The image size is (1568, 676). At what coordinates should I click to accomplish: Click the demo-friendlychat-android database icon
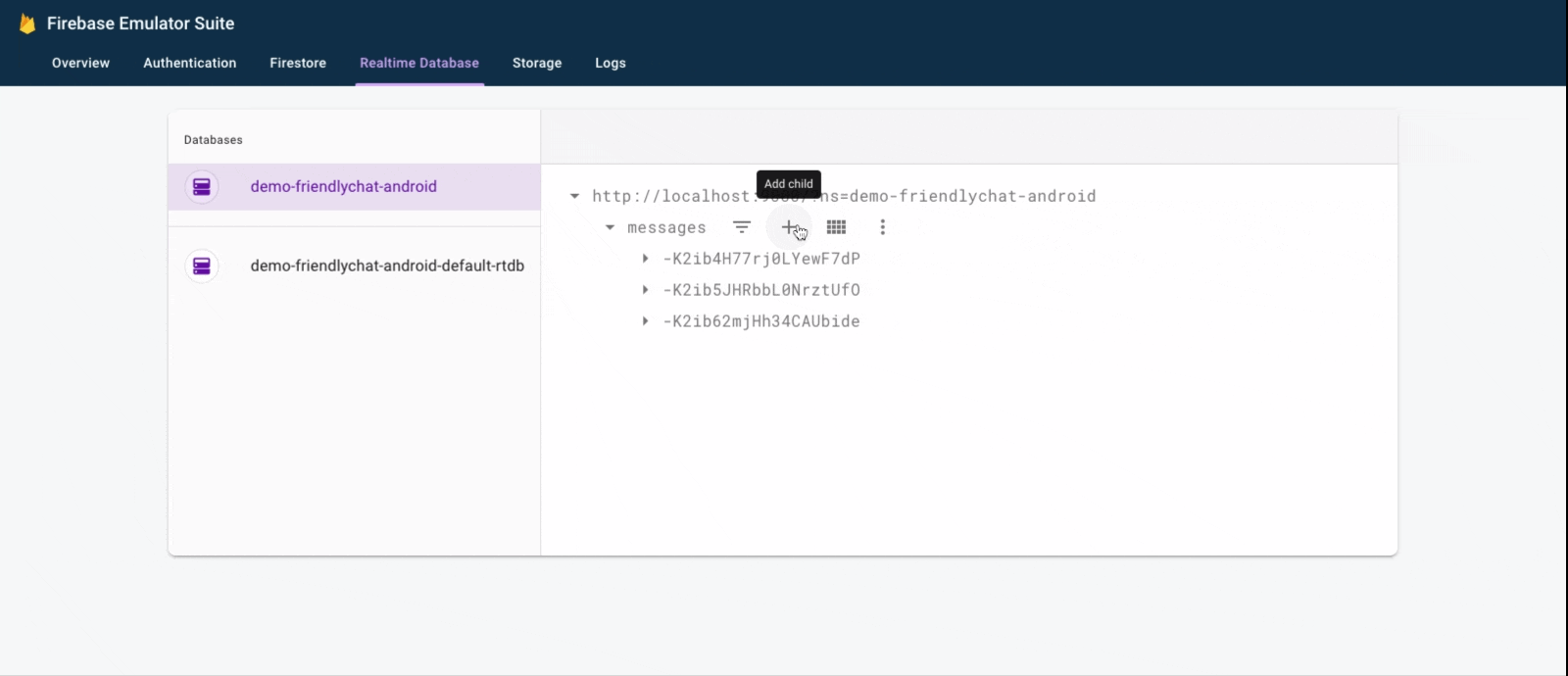point(202,187)
